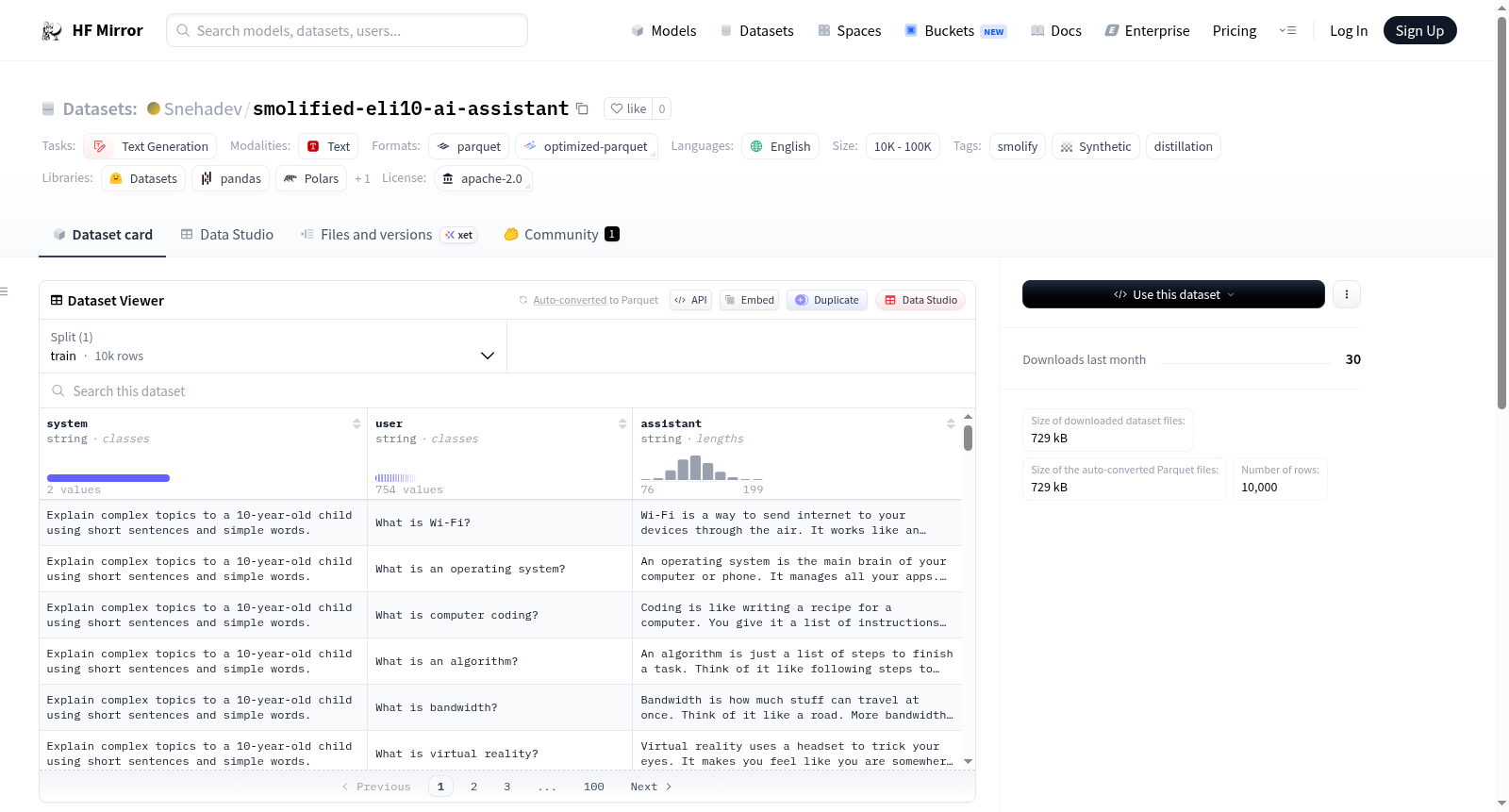Open the API button in Dataset Viewer

(690, 300)
